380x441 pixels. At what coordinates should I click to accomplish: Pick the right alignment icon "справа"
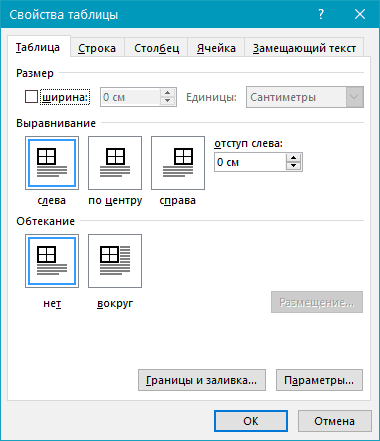click(178, 163)
